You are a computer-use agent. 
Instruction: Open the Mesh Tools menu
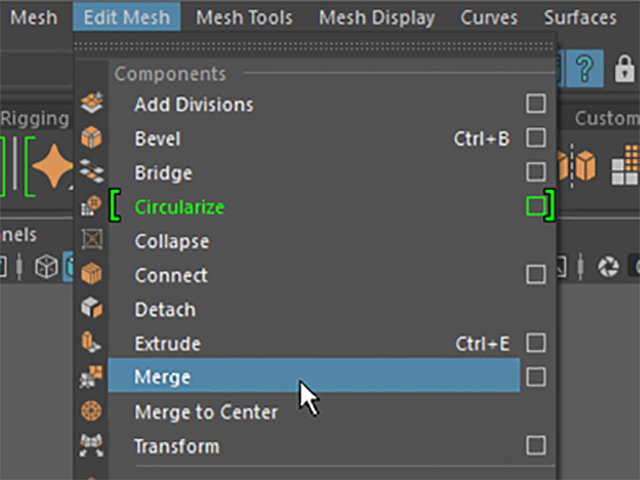pyautogui.click(x=244, y=18)
